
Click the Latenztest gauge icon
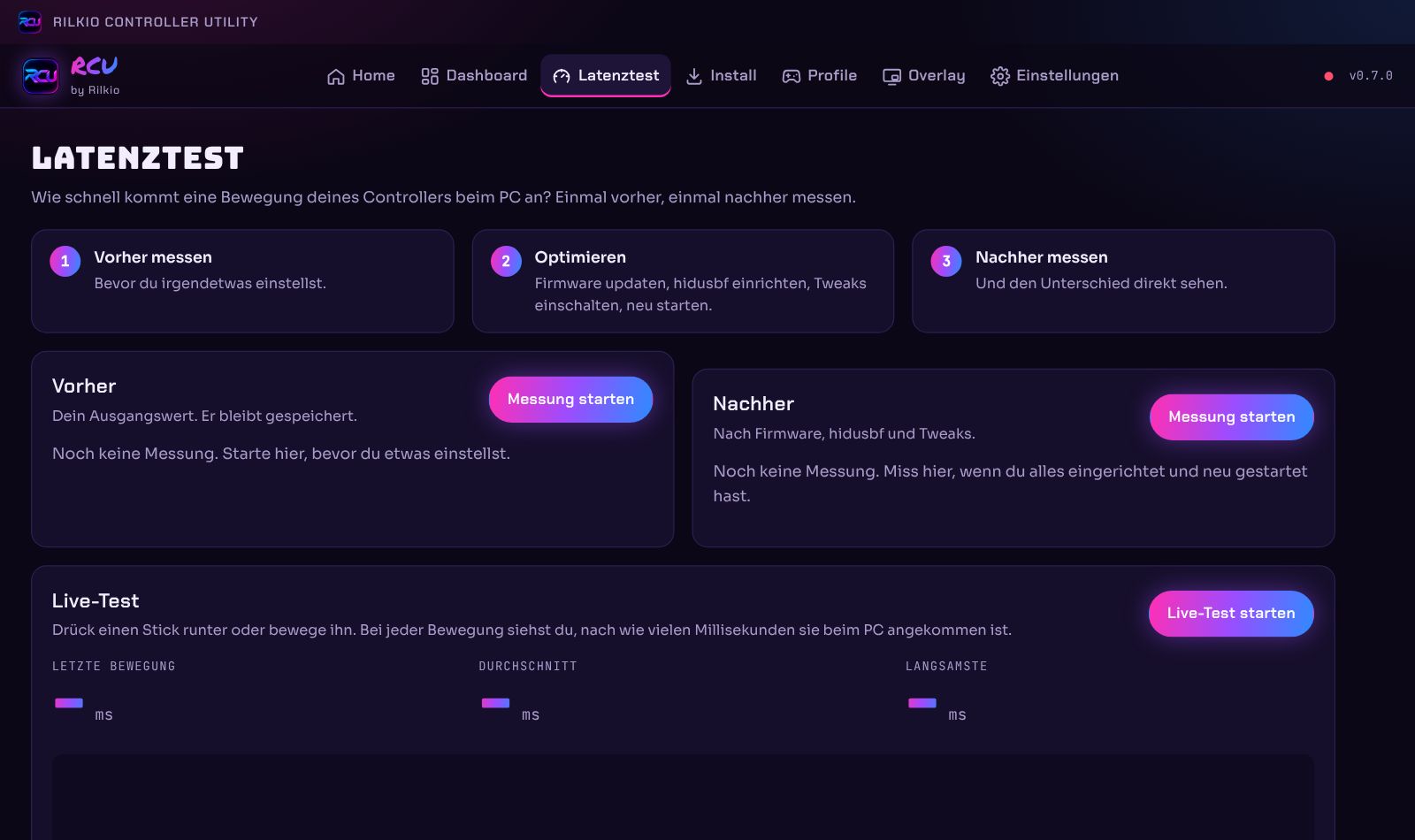point(562,76)
